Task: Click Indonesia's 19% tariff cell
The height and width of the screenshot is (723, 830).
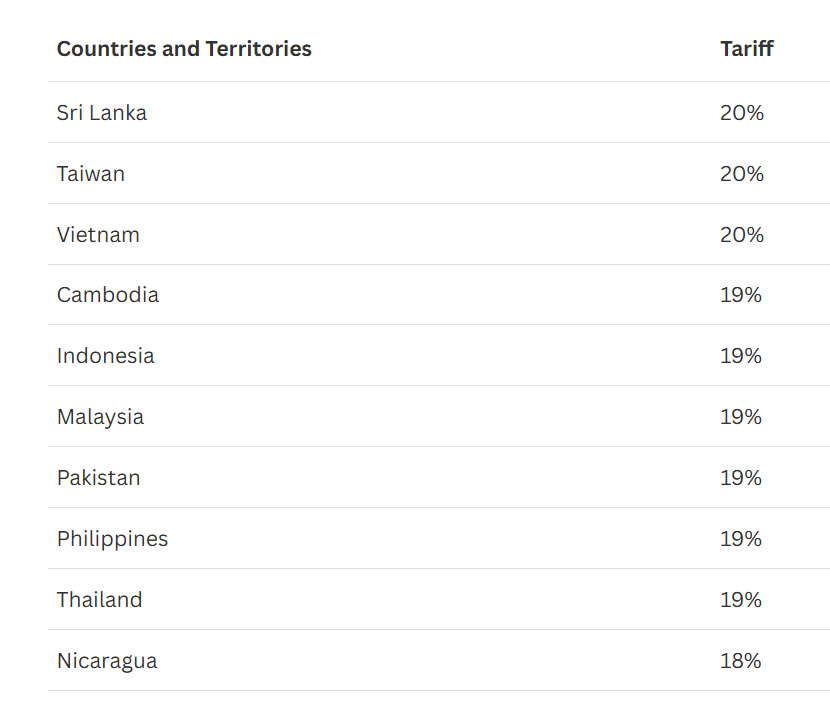Action: 741,356
